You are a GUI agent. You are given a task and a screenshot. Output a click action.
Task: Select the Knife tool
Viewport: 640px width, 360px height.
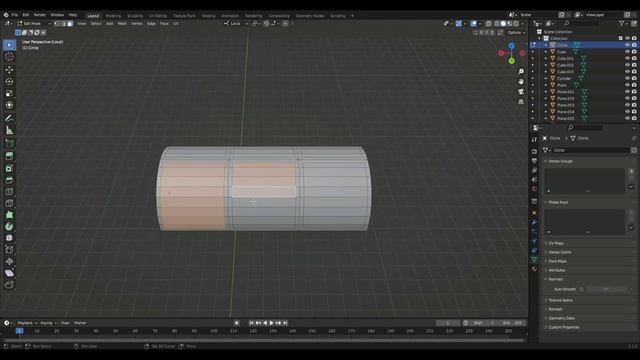9,203
